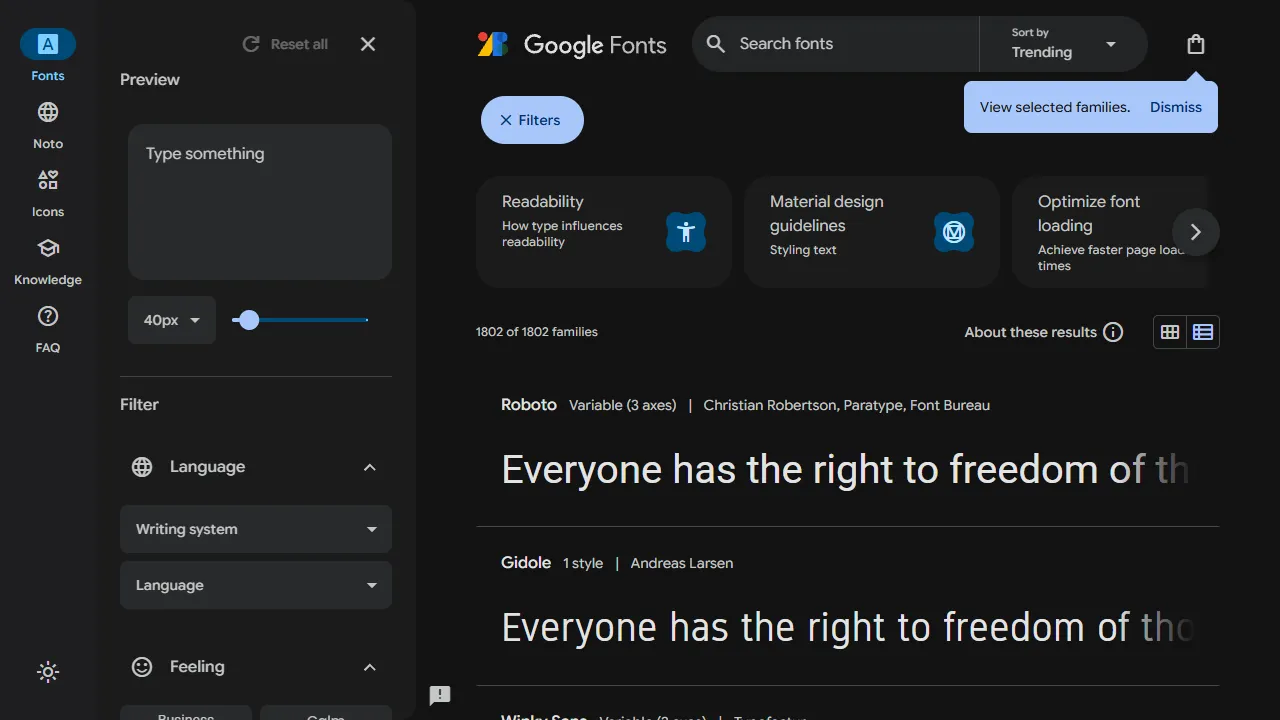Screen dimensions: 1280x720
Task: Open the Language dropdown field
Action: pyautogui.click(x=256, y=585)
